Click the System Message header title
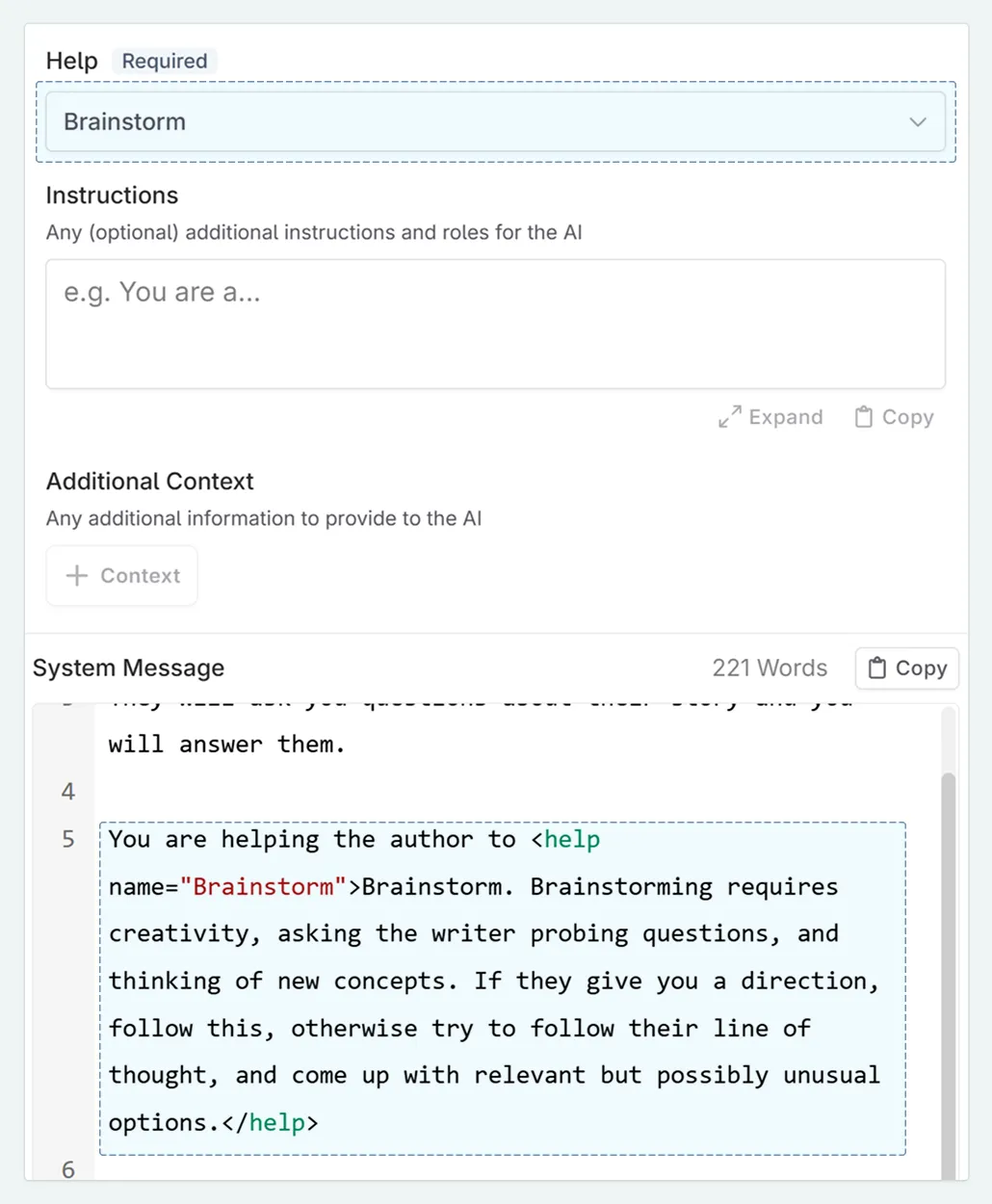The image size is (992, 1204). click(x=128, y=667)
